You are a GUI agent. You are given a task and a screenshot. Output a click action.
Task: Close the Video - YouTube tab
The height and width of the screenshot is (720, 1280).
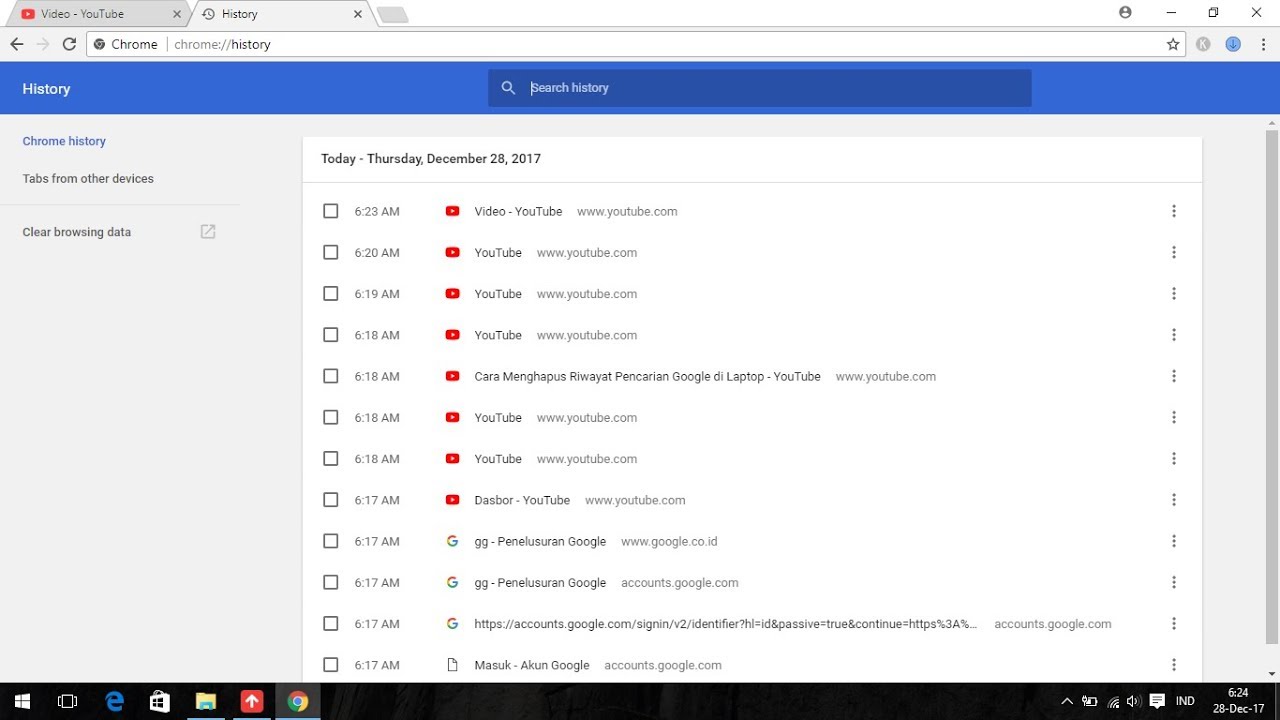177,14
